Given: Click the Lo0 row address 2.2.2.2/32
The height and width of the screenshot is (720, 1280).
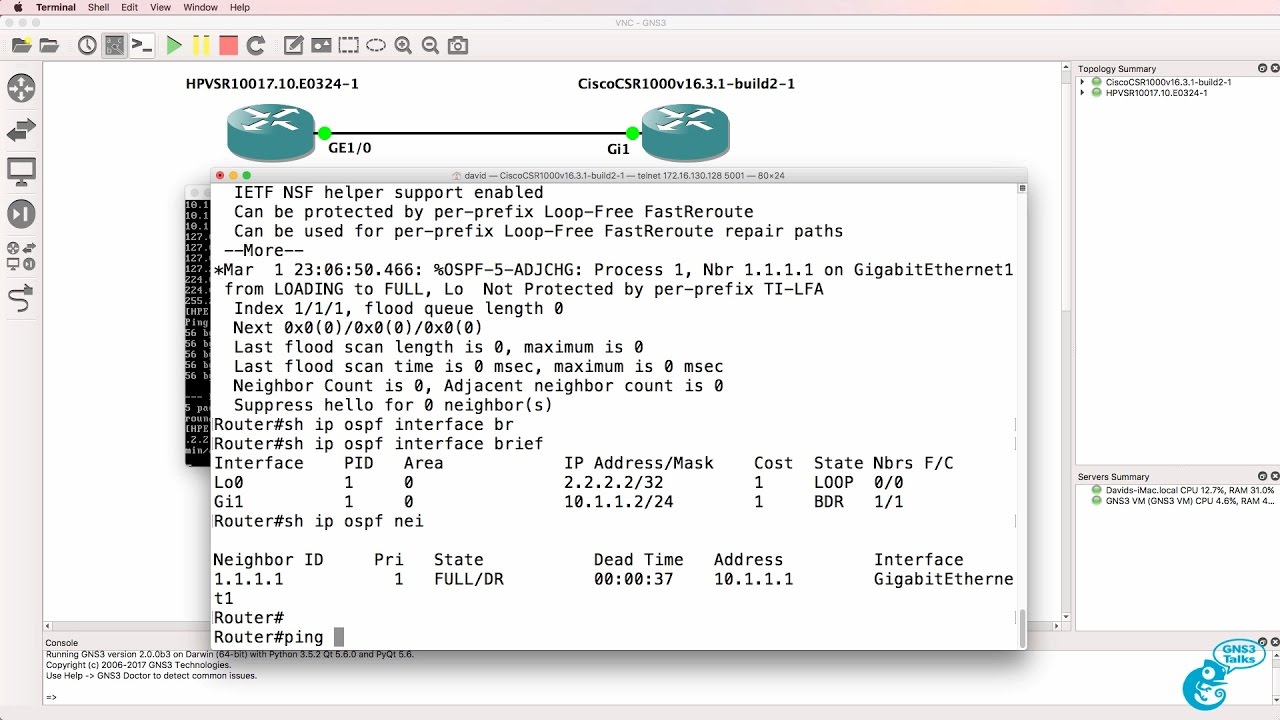Looking at the screenshot, I should coord(614,482).
